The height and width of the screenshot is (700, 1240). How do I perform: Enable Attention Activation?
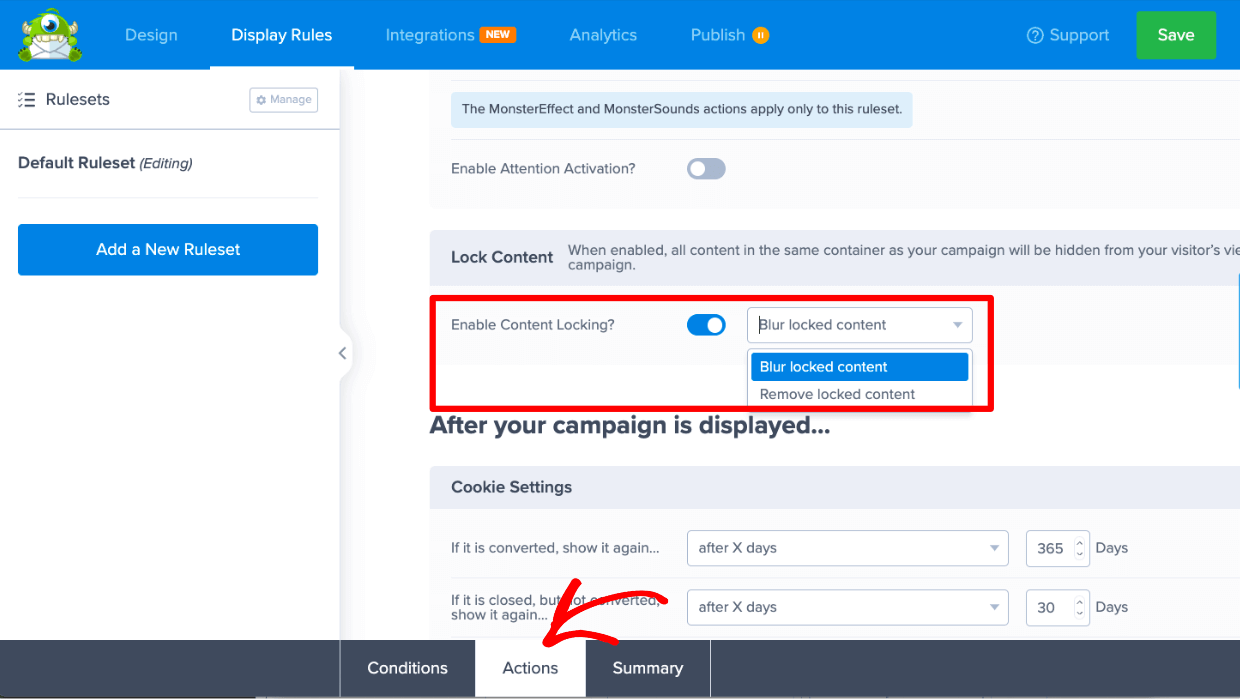[x=706, y=168]
